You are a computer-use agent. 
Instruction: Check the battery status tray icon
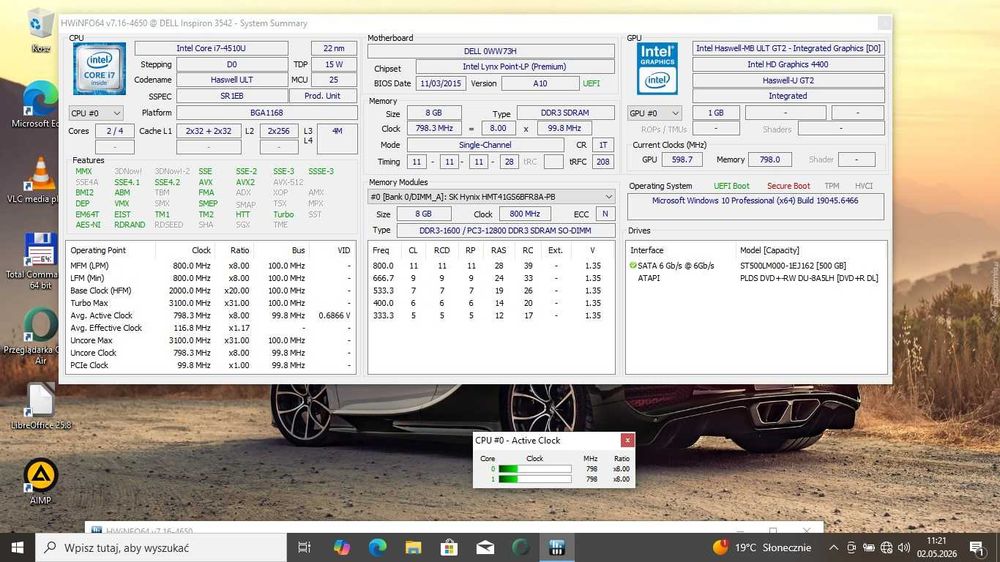869,547
